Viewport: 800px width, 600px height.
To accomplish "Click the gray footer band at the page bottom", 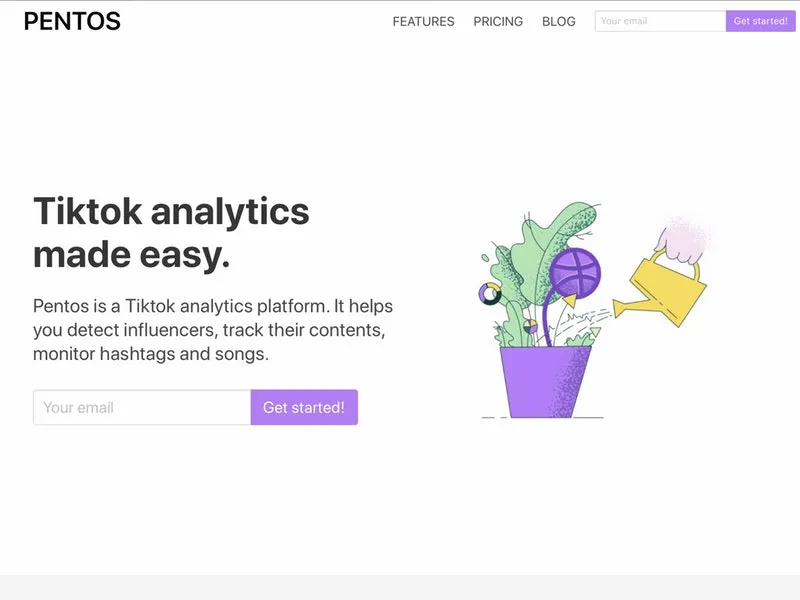I will (400, 587).
